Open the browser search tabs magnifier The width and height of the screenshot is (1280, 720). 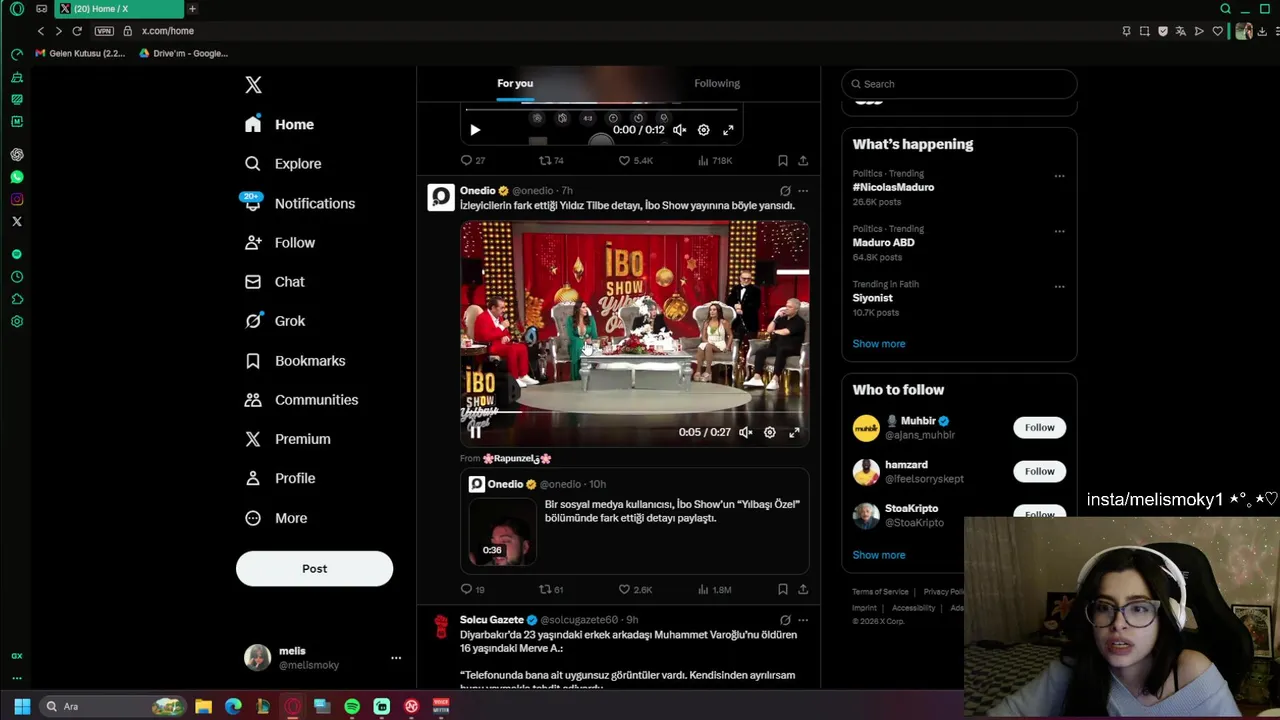[x=1225, y=9]
